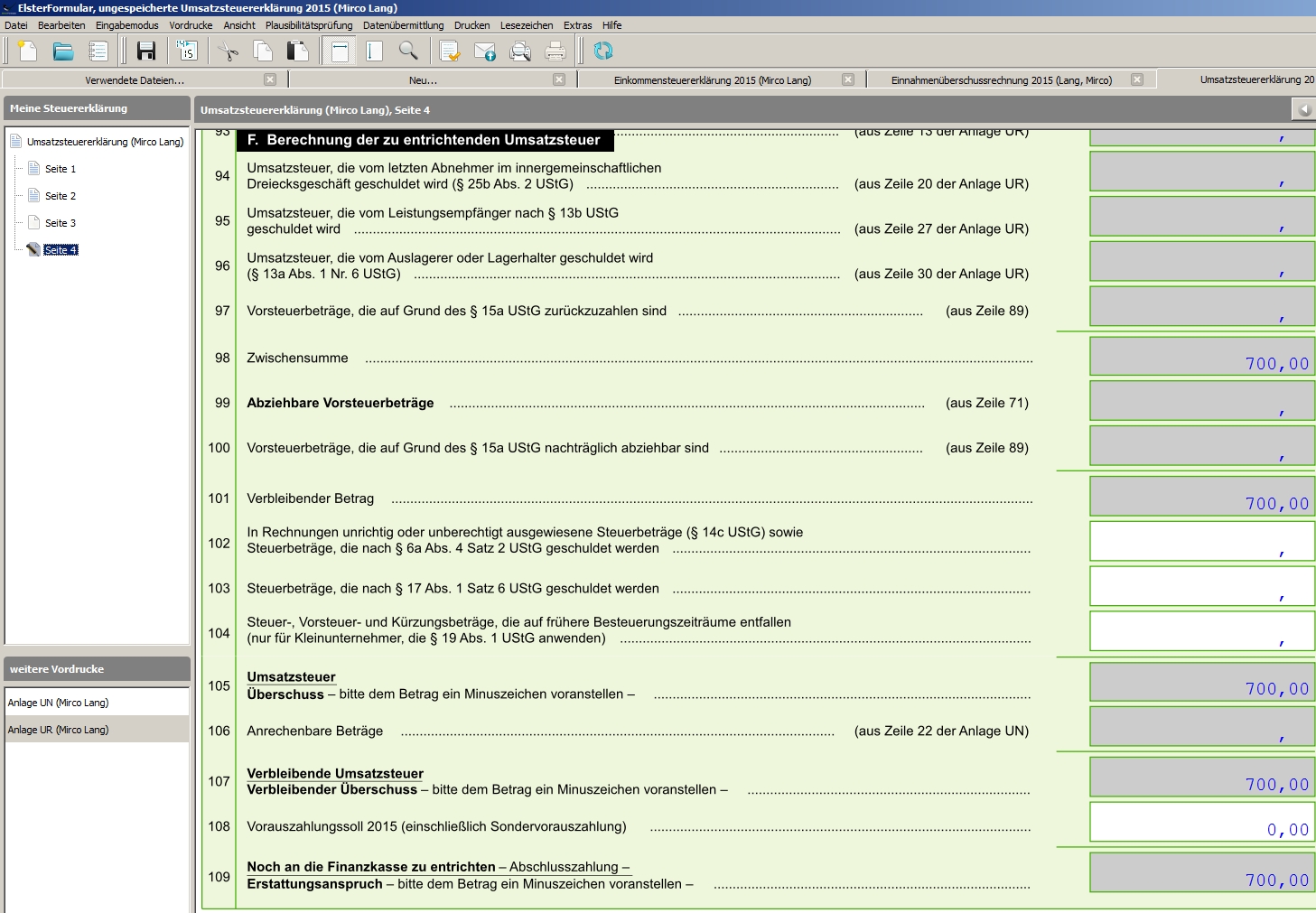Switch to the Verwendete Dateien tab
The image size is (1316, 913).
(x=135, y=80)
